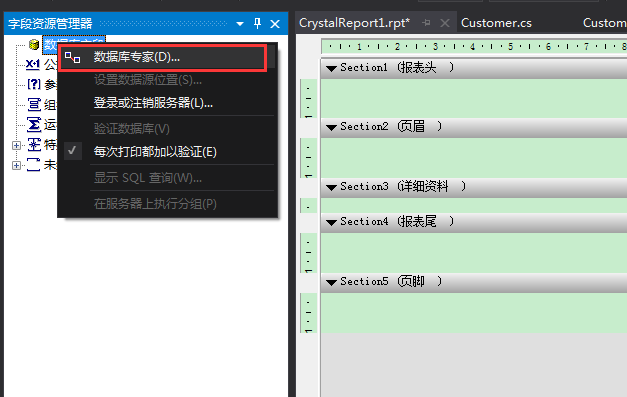Viewport: 627px width, 397px height.
Task: Collapse Section4 (报表尾) triangle
Action: (x=331, y=223)
